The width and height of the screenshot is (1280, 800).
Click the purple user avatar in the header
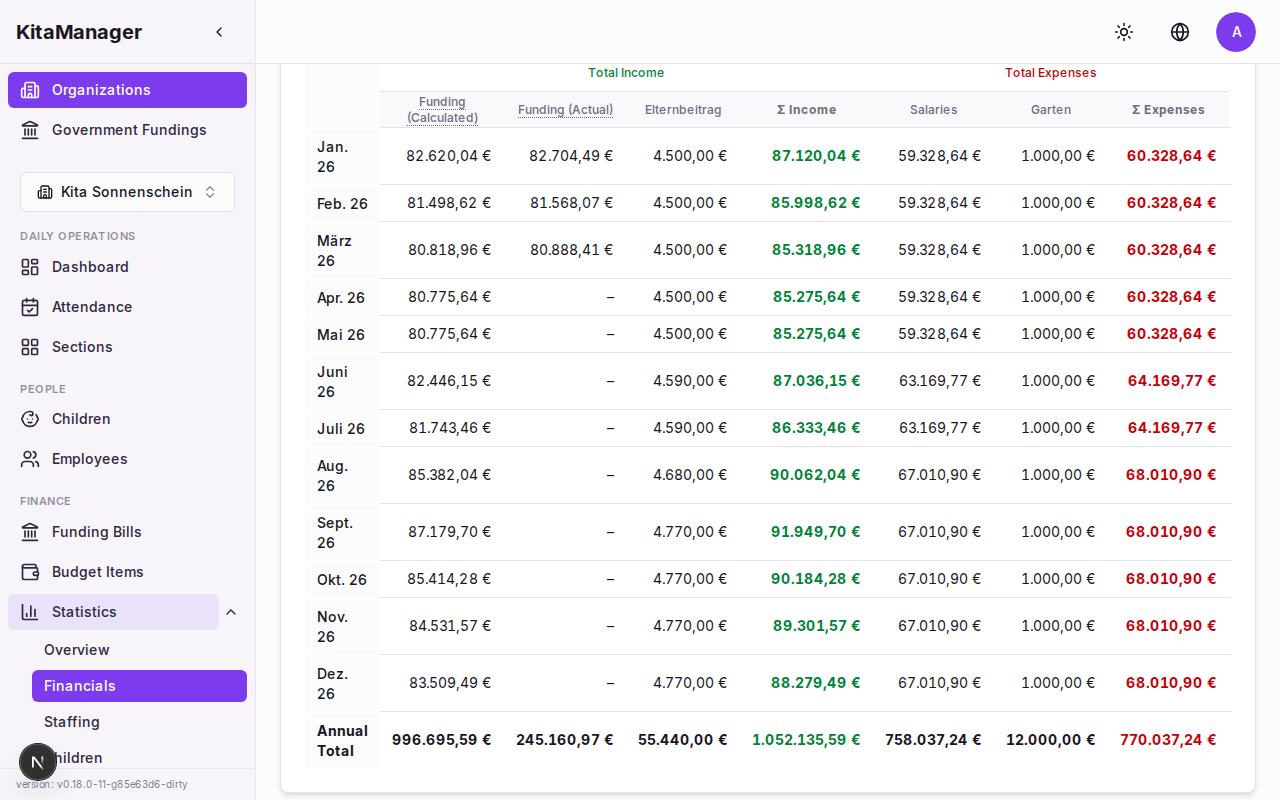(x=1236, y=32)
